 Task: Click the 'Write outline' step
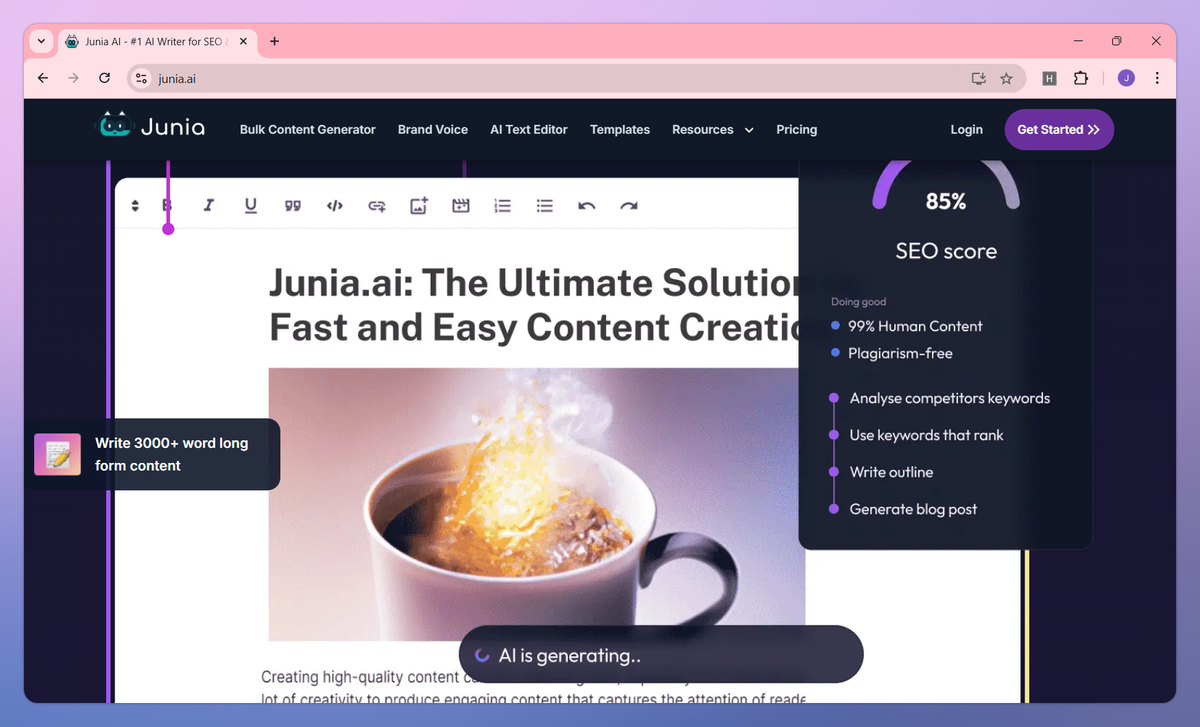coord(891,472)
